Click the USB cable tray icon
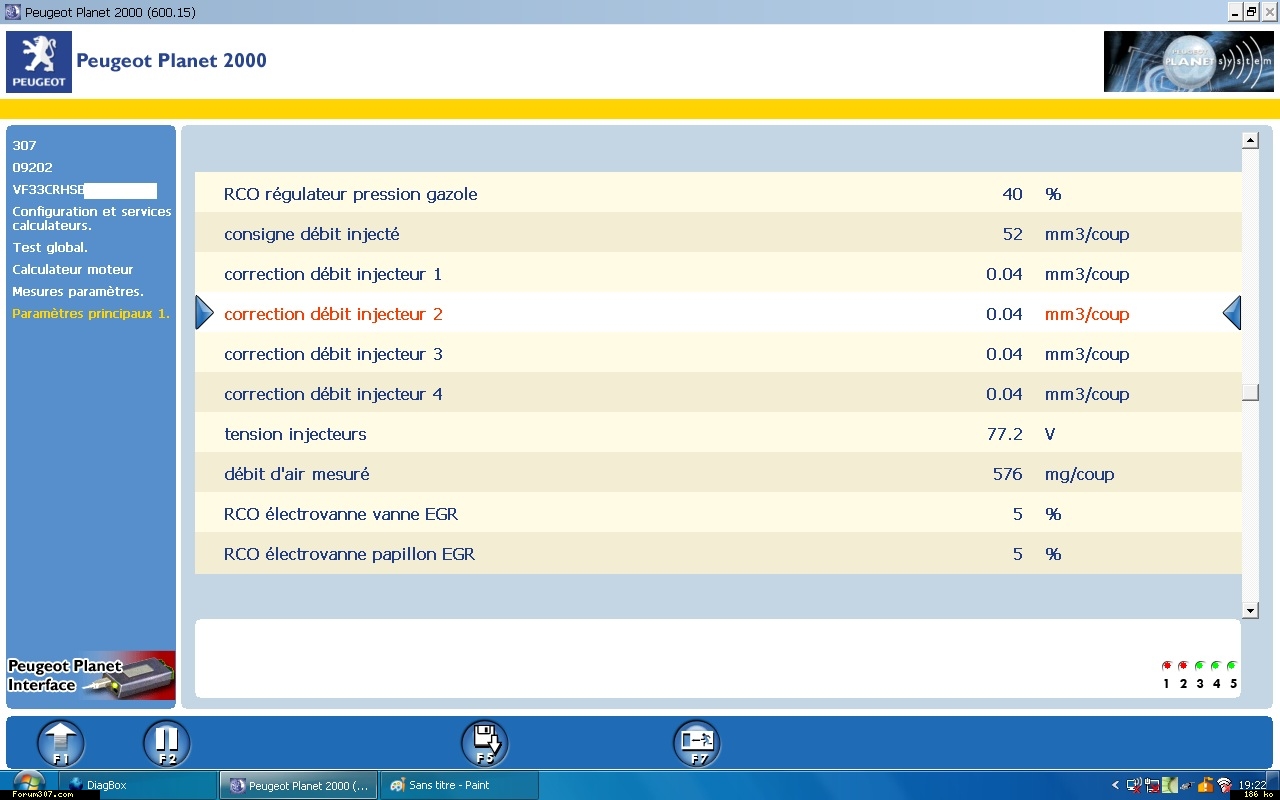Viewport: 1280px width, 800px height. 1187,786
